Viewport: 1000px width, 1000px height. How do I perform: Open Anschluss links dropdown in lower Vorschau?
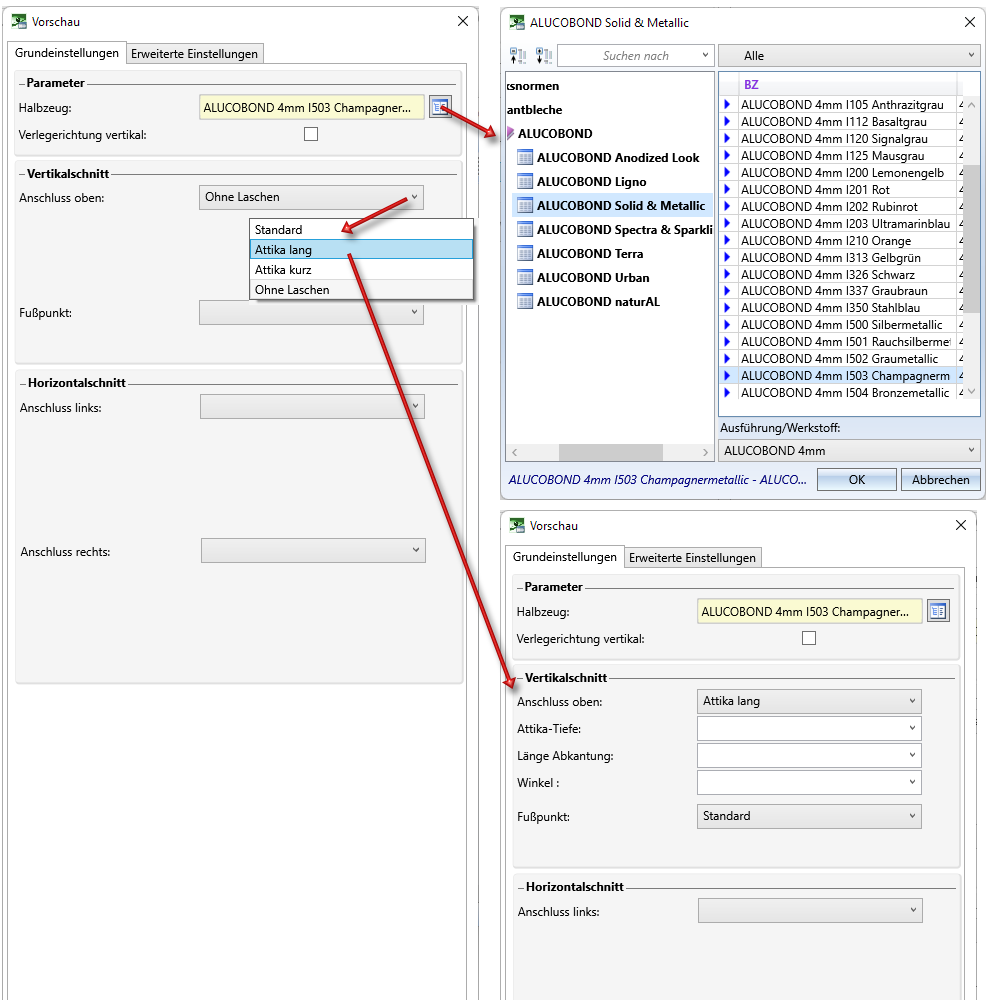pos(810,910)
